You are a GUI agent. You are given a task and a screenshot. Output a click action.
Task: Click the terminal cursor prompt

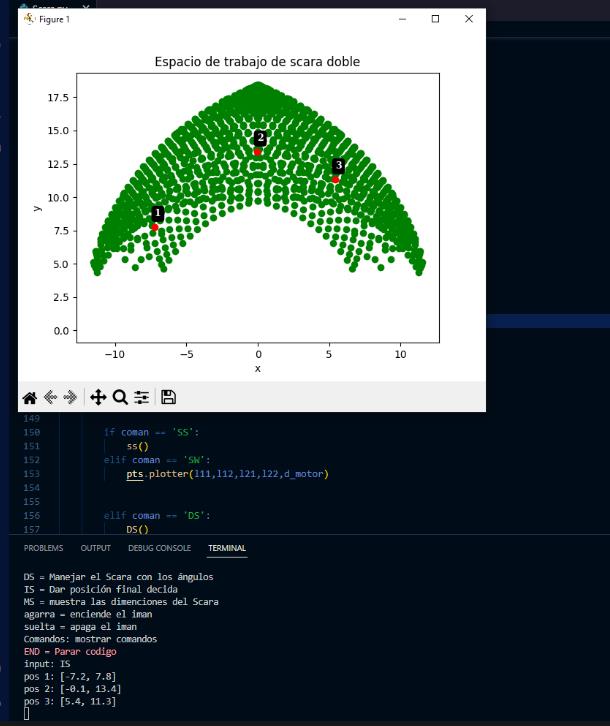coord(26,713)
